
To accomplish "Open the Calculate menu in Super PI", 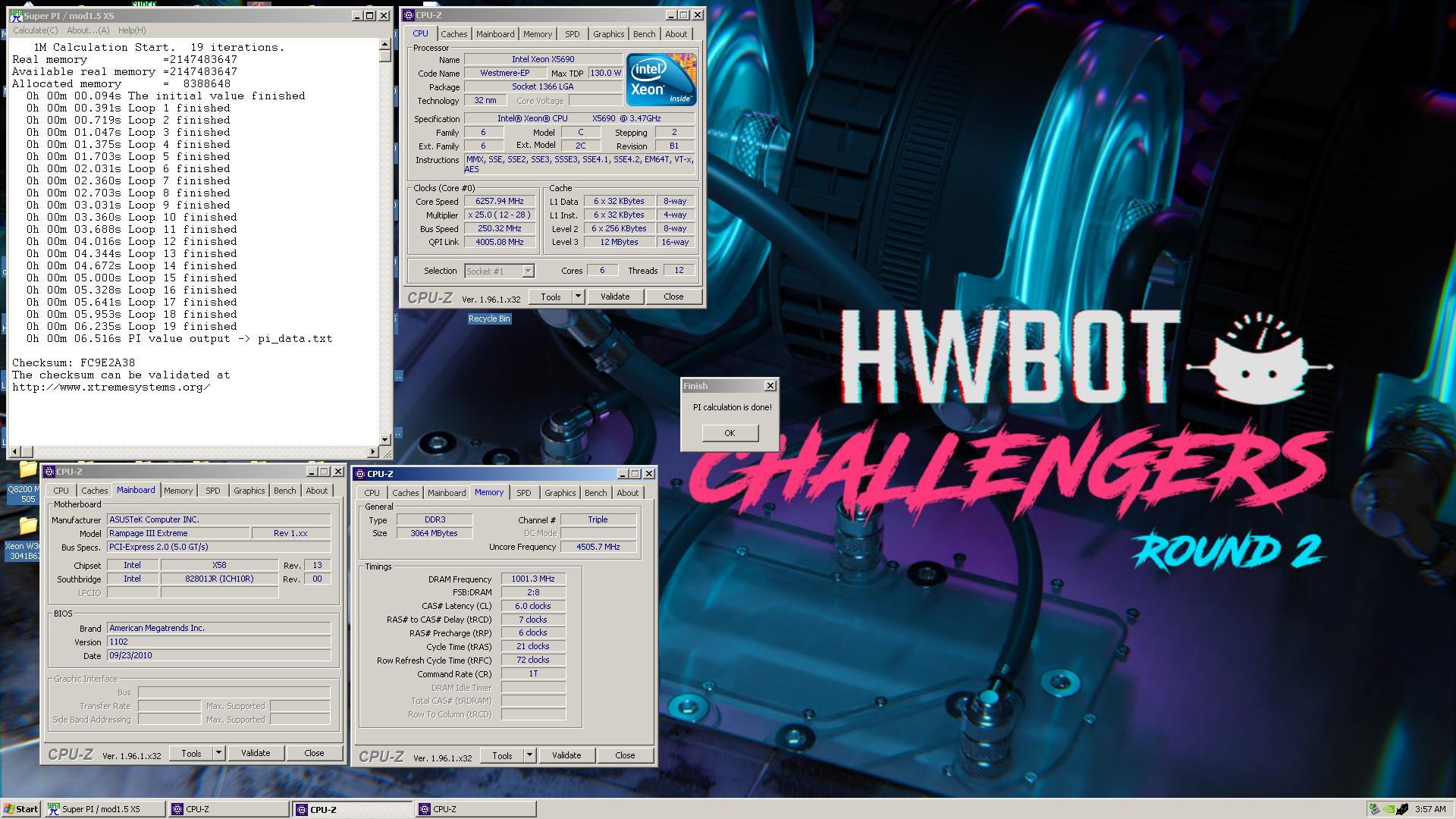I will tap(35, 30).
